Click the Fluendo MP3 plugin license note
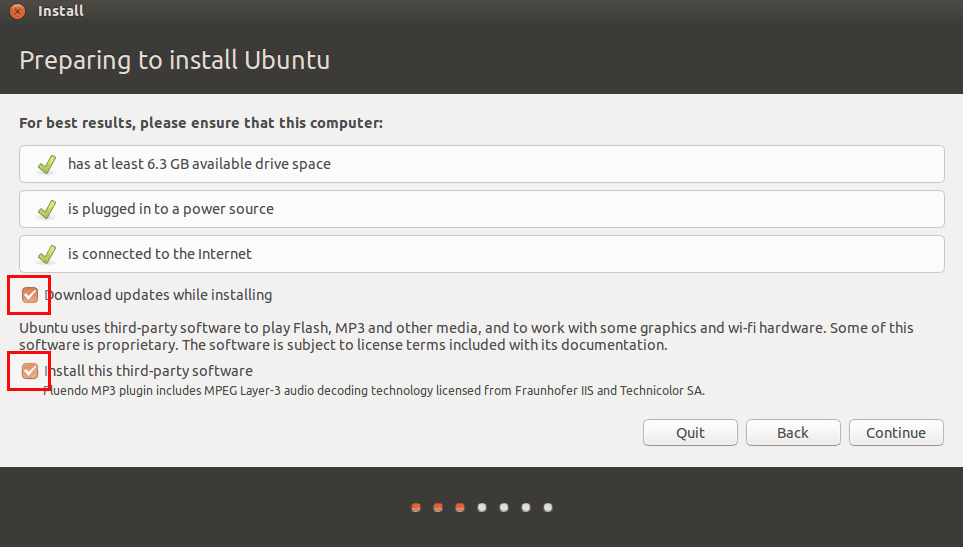The width and height of the screenshot is (963, 547). click(x=374, y=390)
